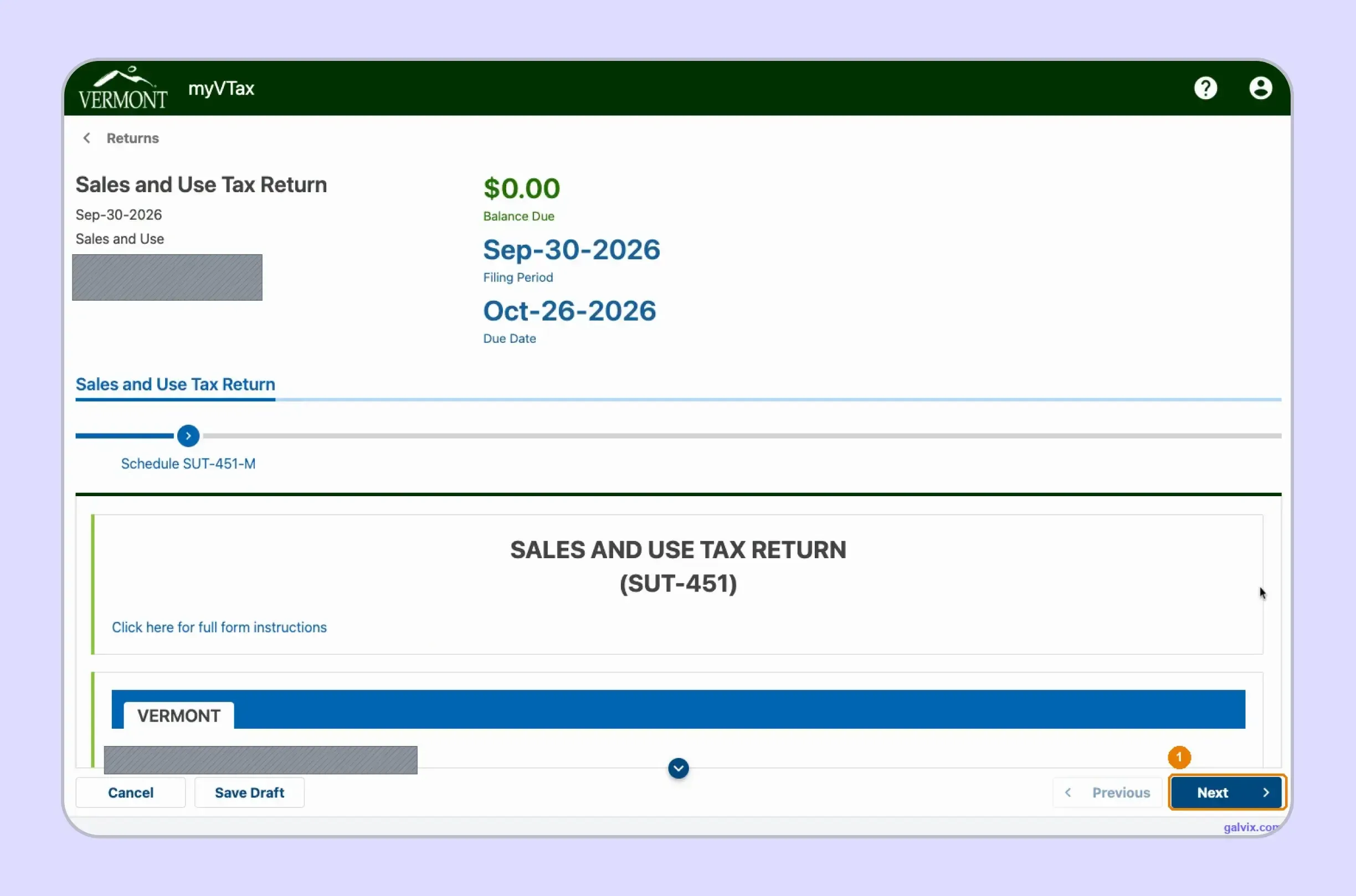This screenshot has height=896, width=1356.
Task: Cancel the tax return
Action: [130, 792]
